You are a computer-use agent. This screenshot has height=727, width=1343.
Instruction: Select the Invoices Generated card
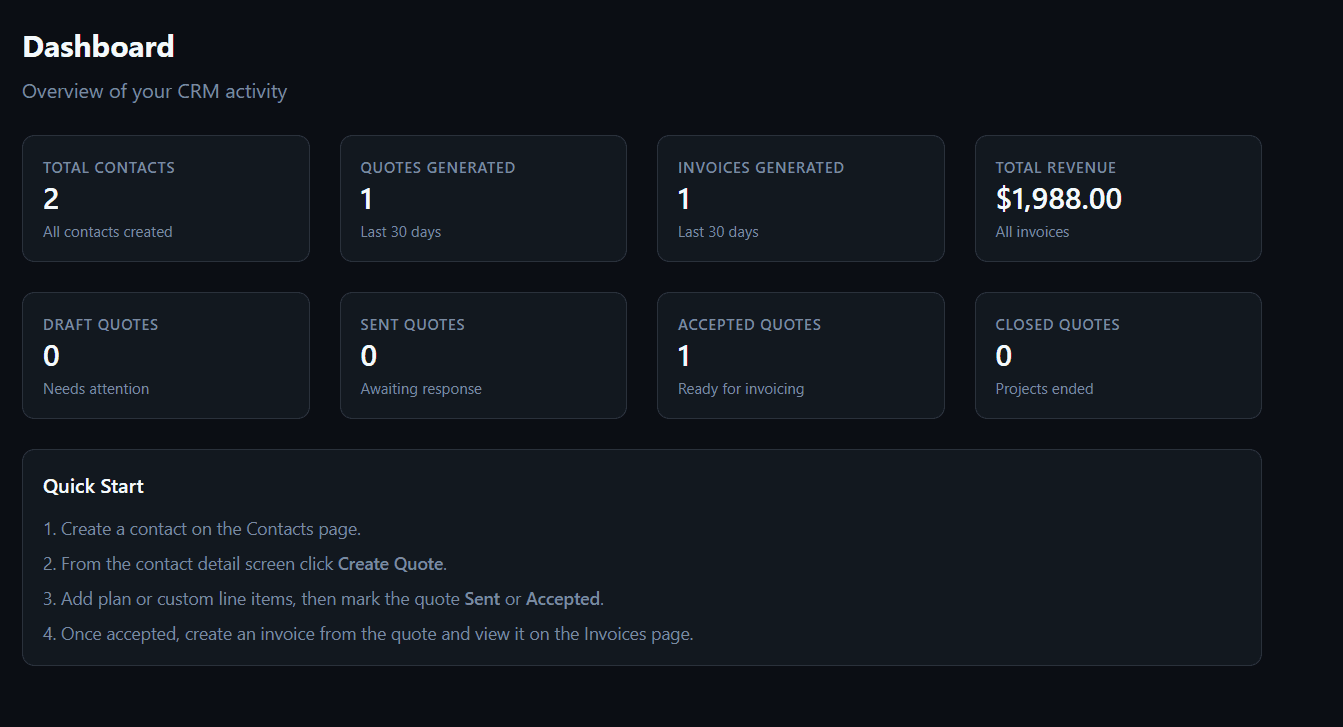tap(800, 198)
